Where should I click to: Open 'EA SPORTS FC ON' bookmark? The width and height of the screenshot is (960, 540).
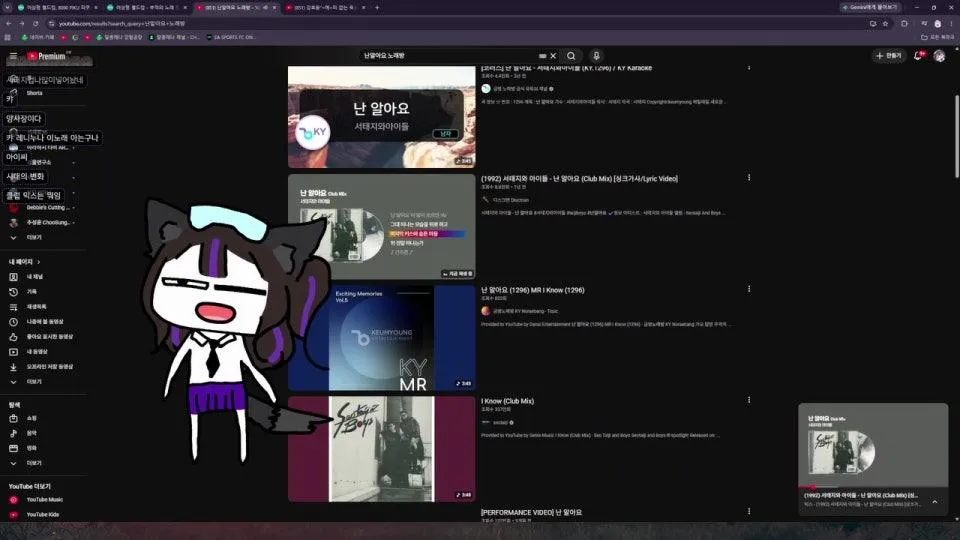tap(231, 37)
